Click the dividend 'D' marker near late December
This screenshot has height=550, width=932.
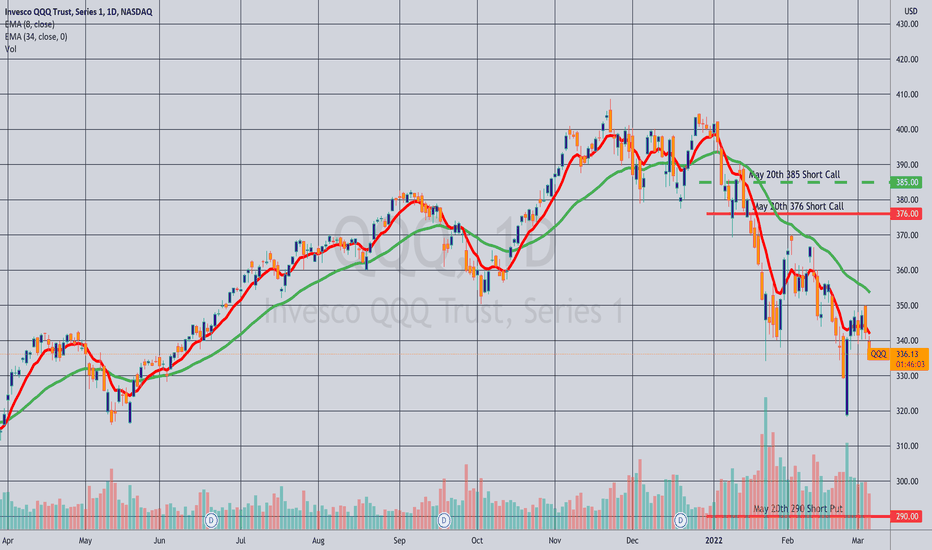coord(681,520)
